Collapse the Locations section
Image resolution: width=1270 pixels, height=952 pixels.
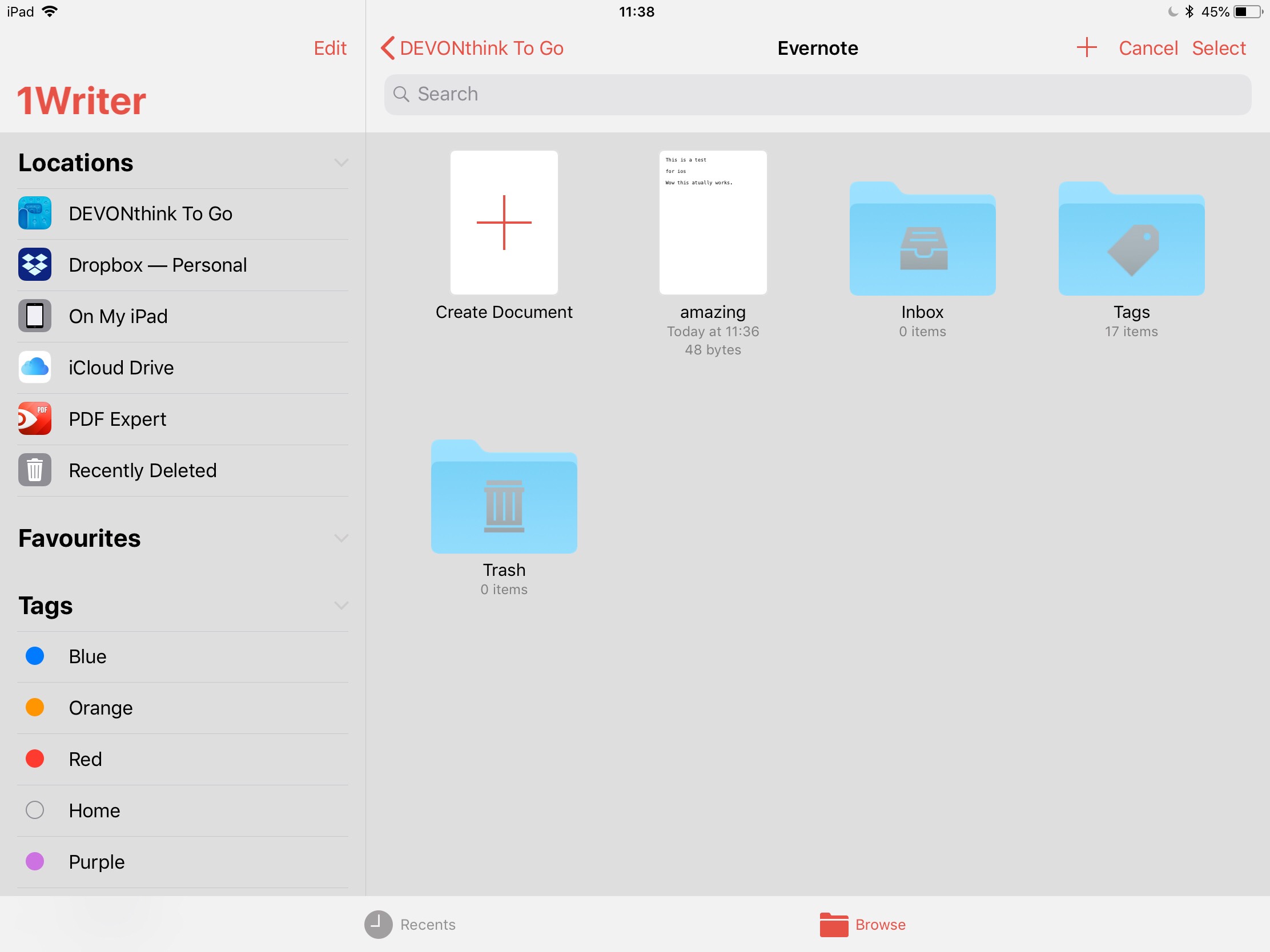341,163
